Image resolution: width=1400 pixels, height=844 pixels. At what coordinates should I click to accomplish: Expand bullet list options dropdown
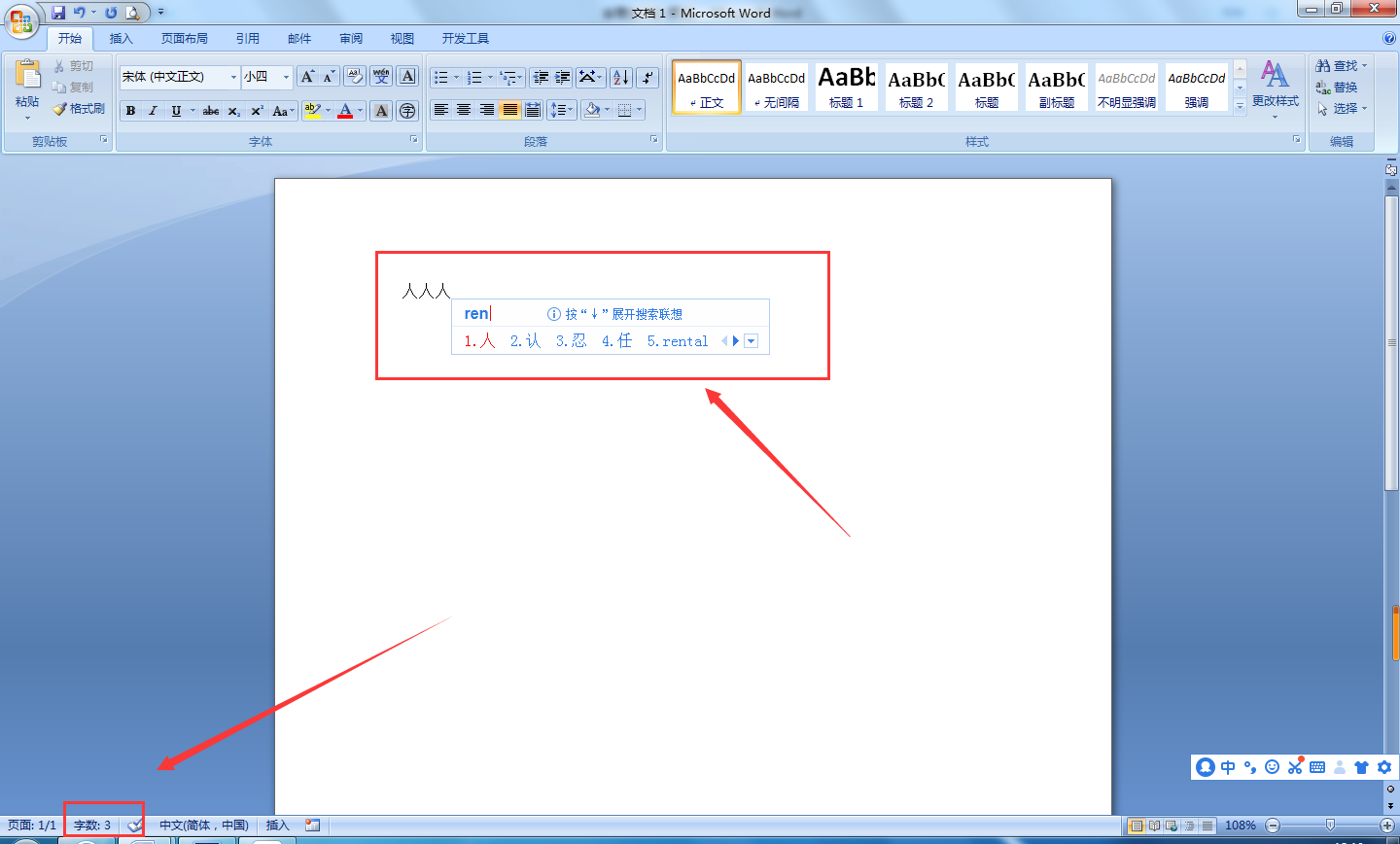(x=457, y=78)
